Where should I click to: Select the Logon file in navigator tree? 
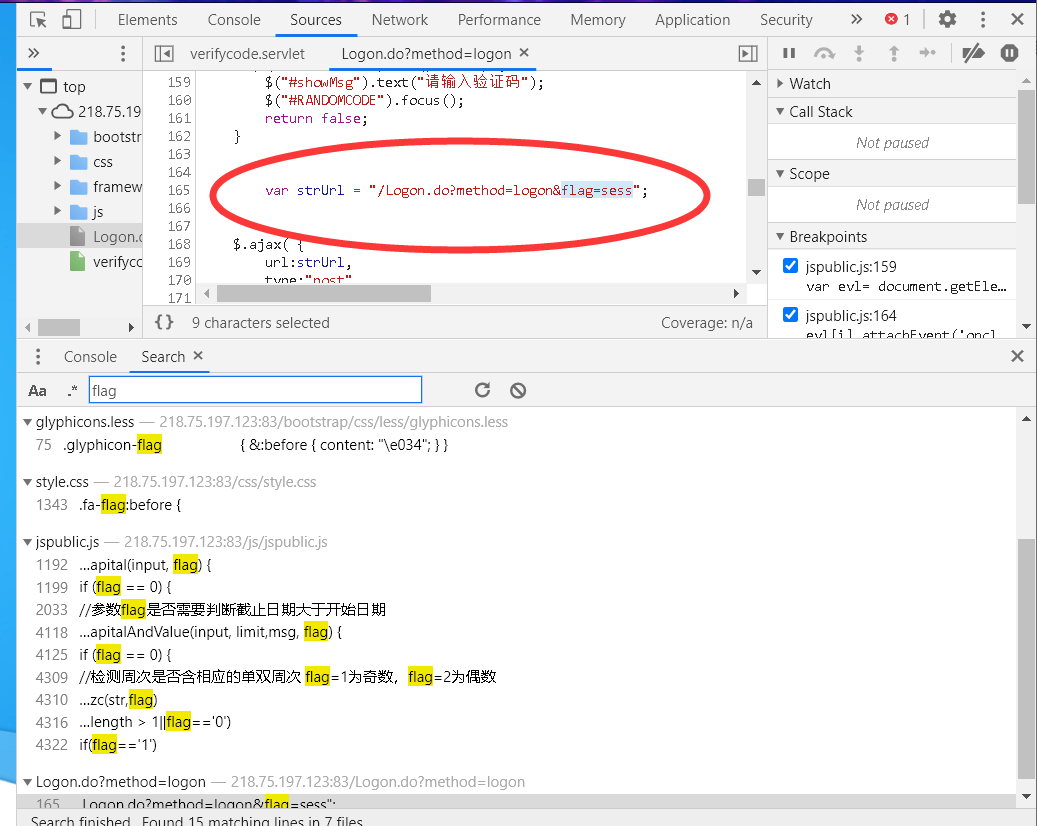[106, 237]
